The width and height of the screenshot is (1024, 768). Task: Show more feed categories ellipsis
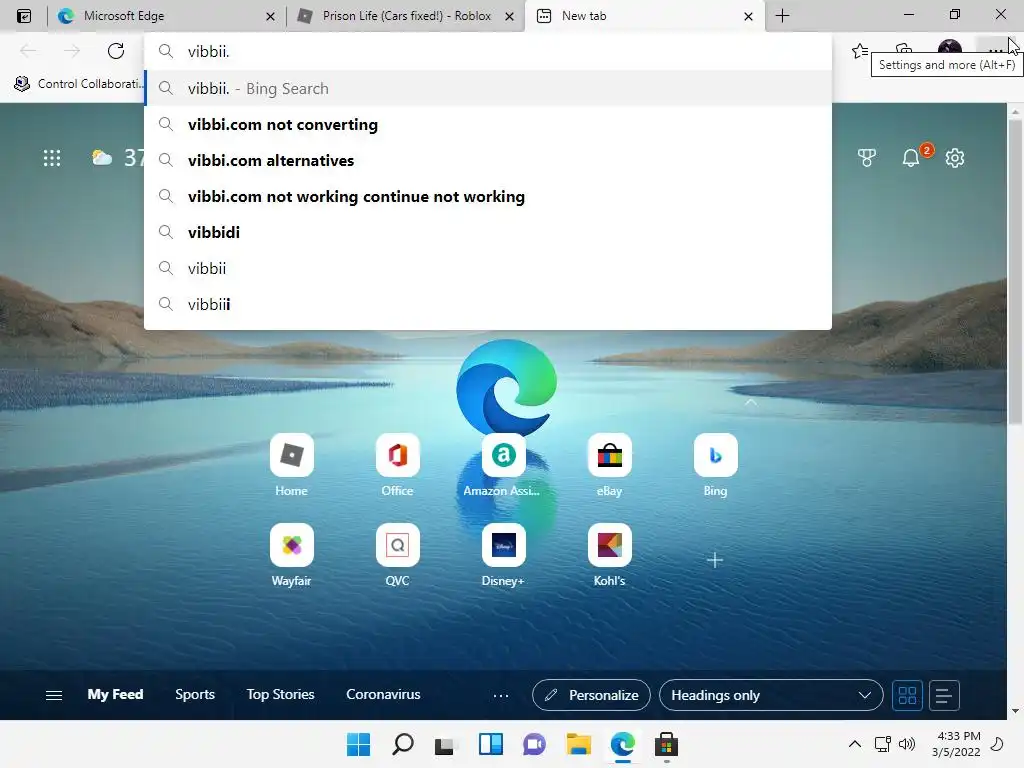(501, 696)
